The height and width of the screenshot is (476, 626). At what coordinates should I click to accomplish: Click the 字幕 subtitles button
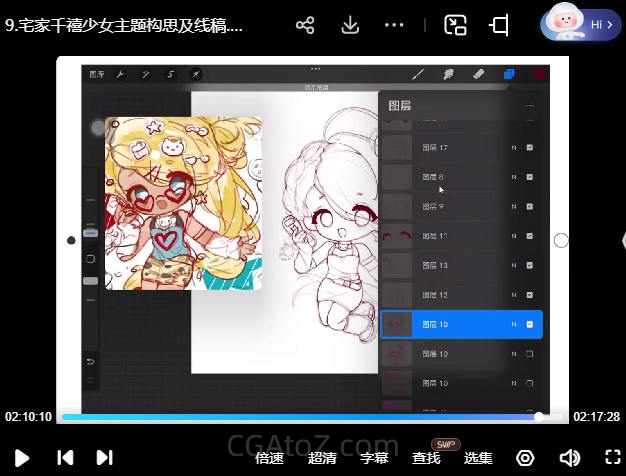pyautogui.click(x=374, y=458)
